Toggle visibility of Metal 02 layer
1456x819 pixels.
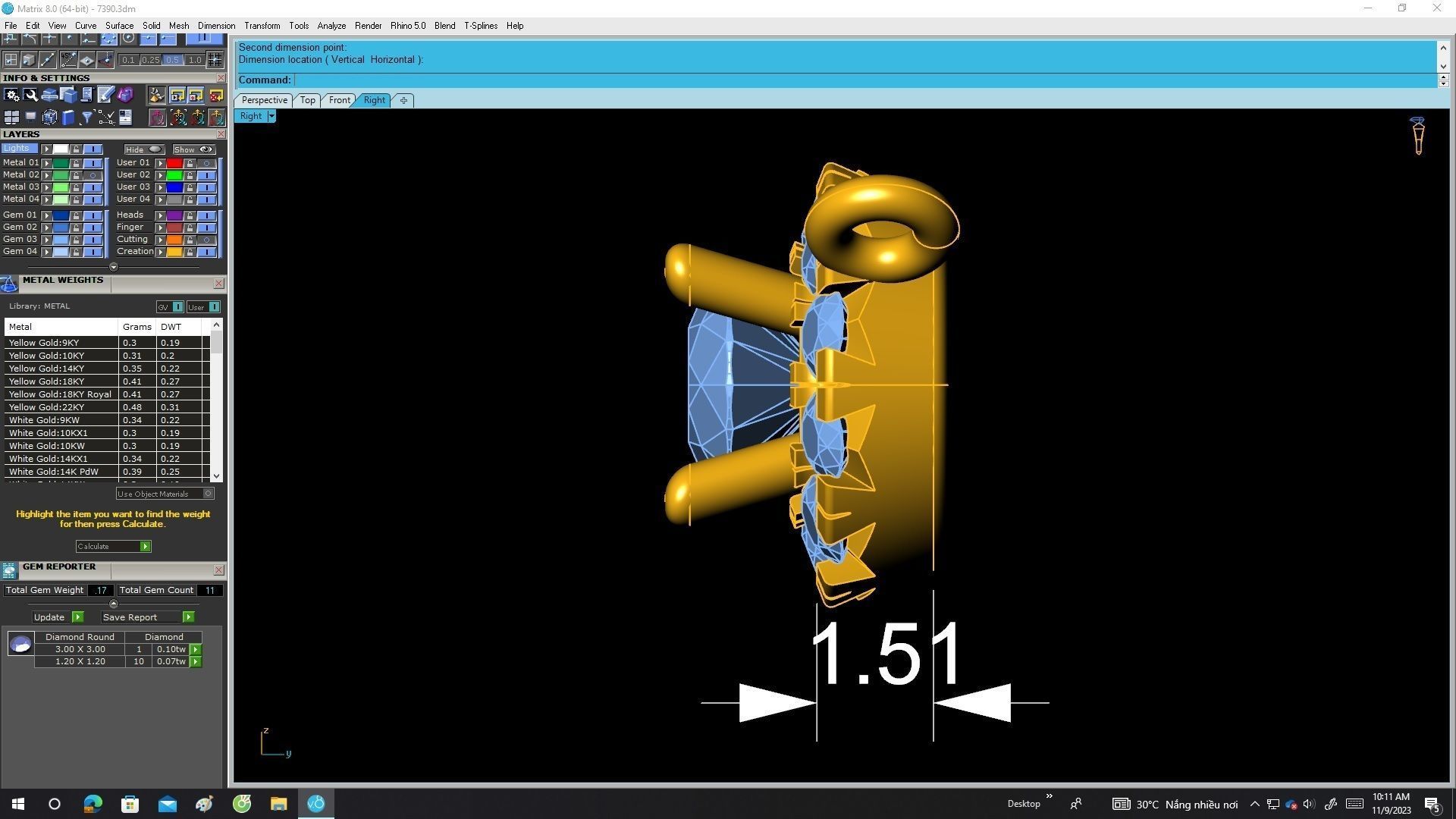(93, 175)
